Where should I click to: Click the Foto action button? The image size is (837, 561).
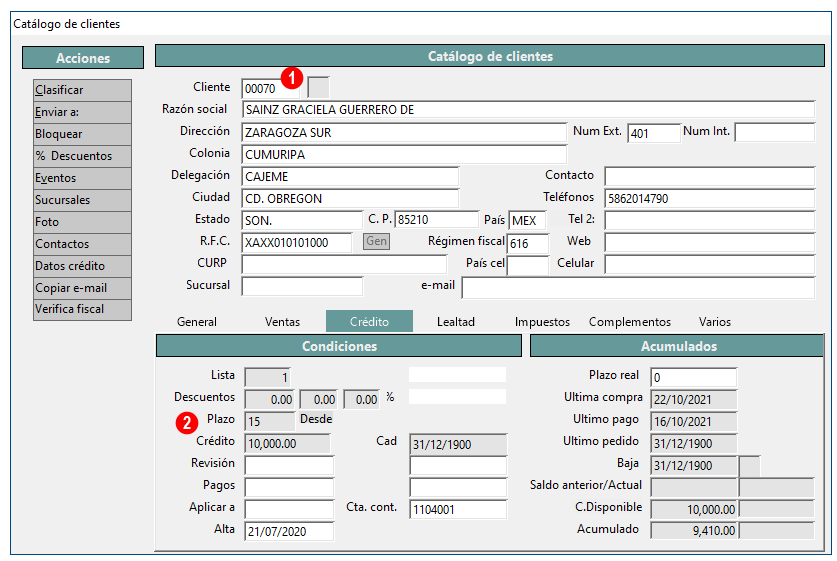point(82,222)
